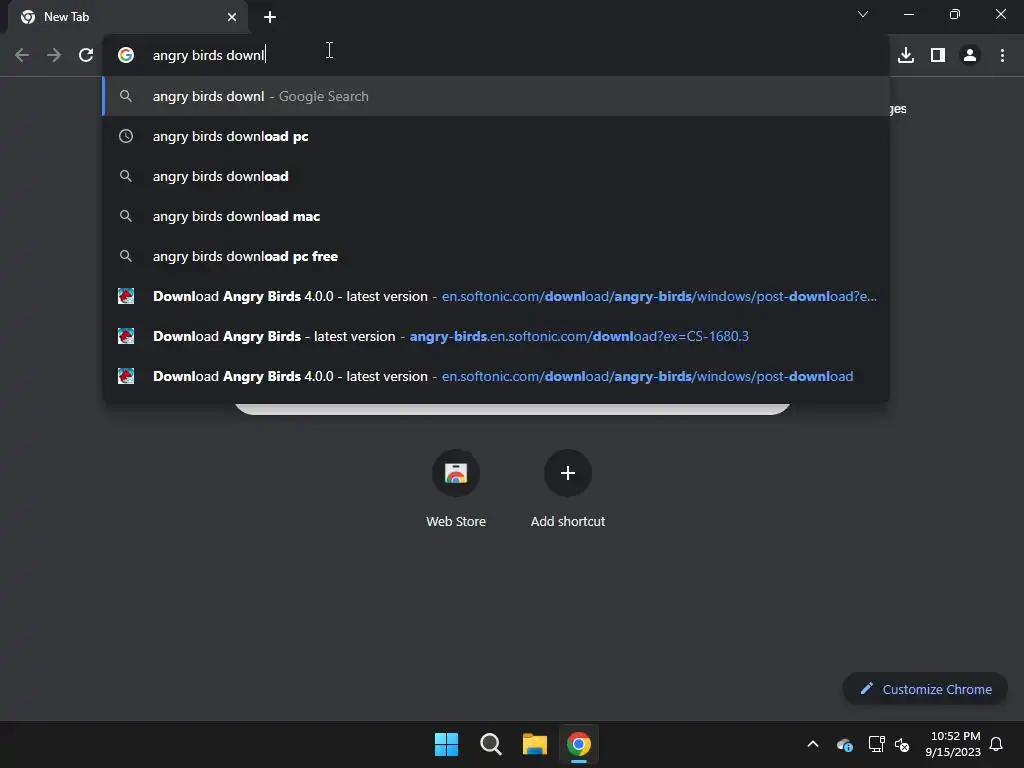The width and height of the screenshot is (1024, 768).
Task: Reload the page with the refresh icon
Action: pos(86,56)
